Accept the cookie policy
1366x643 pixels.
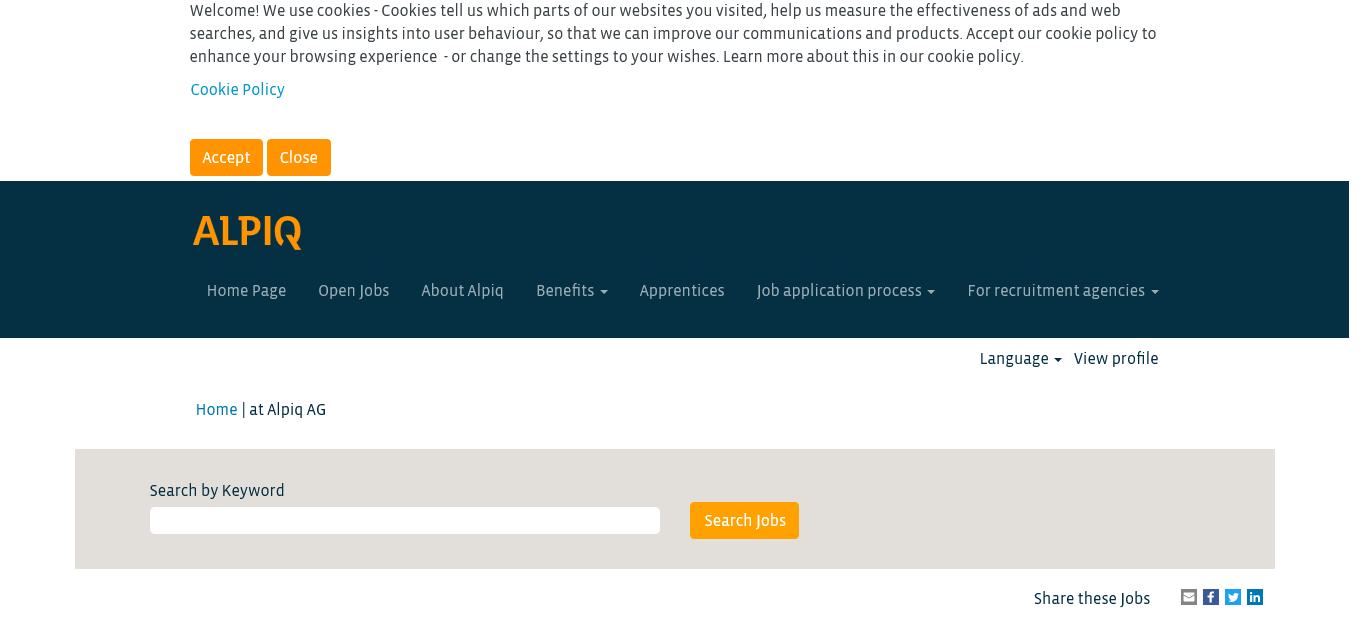click(x=226, y=158)
